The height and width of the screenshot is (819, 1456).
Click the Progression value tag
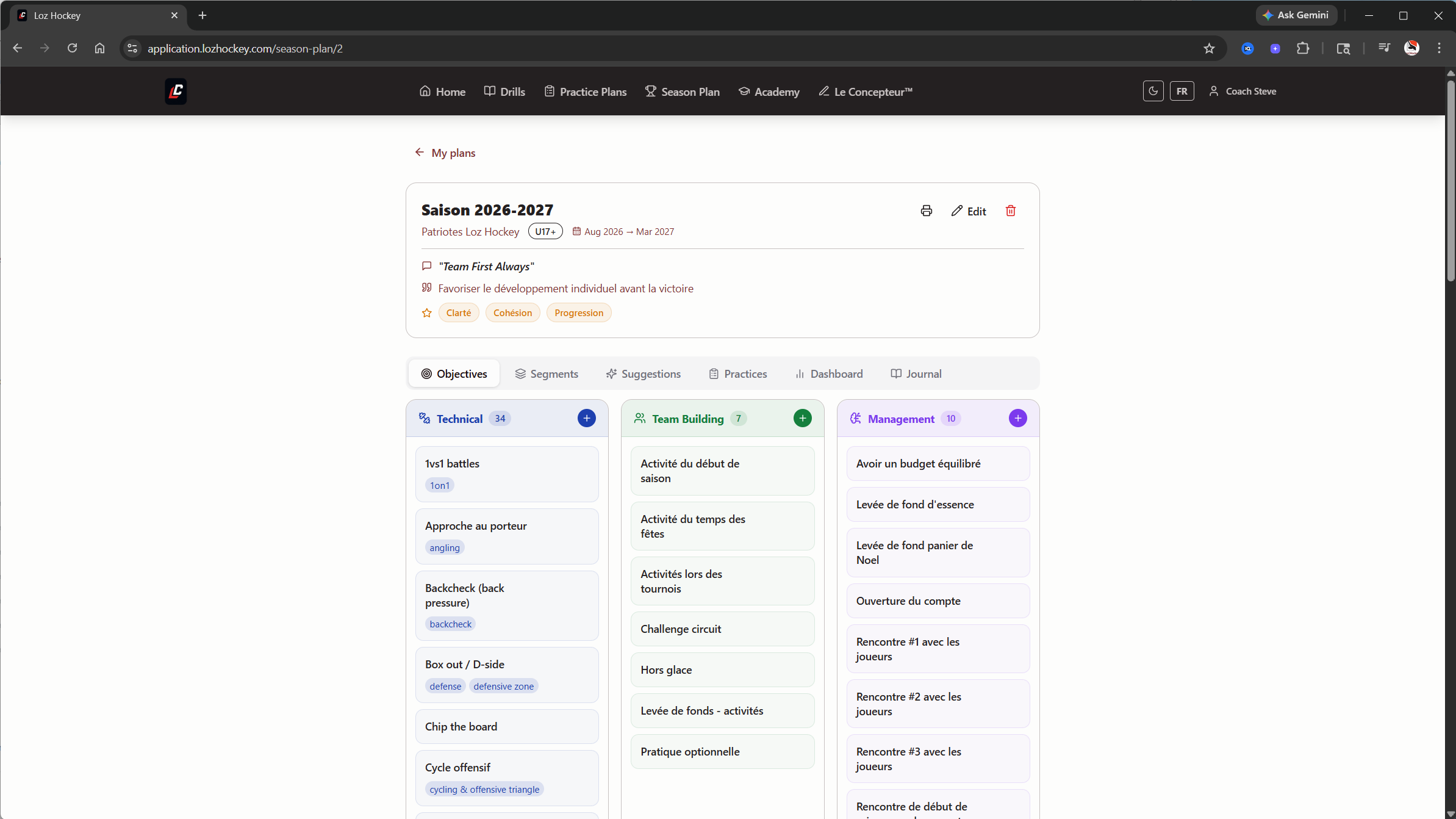[x=579, y=313]
